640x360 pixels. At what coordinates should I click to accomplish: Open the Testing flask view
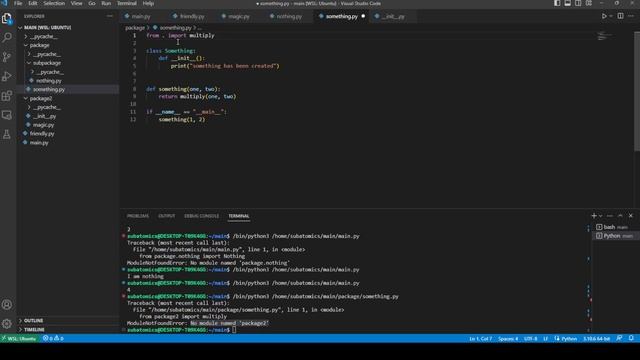[x=7, y=134]
